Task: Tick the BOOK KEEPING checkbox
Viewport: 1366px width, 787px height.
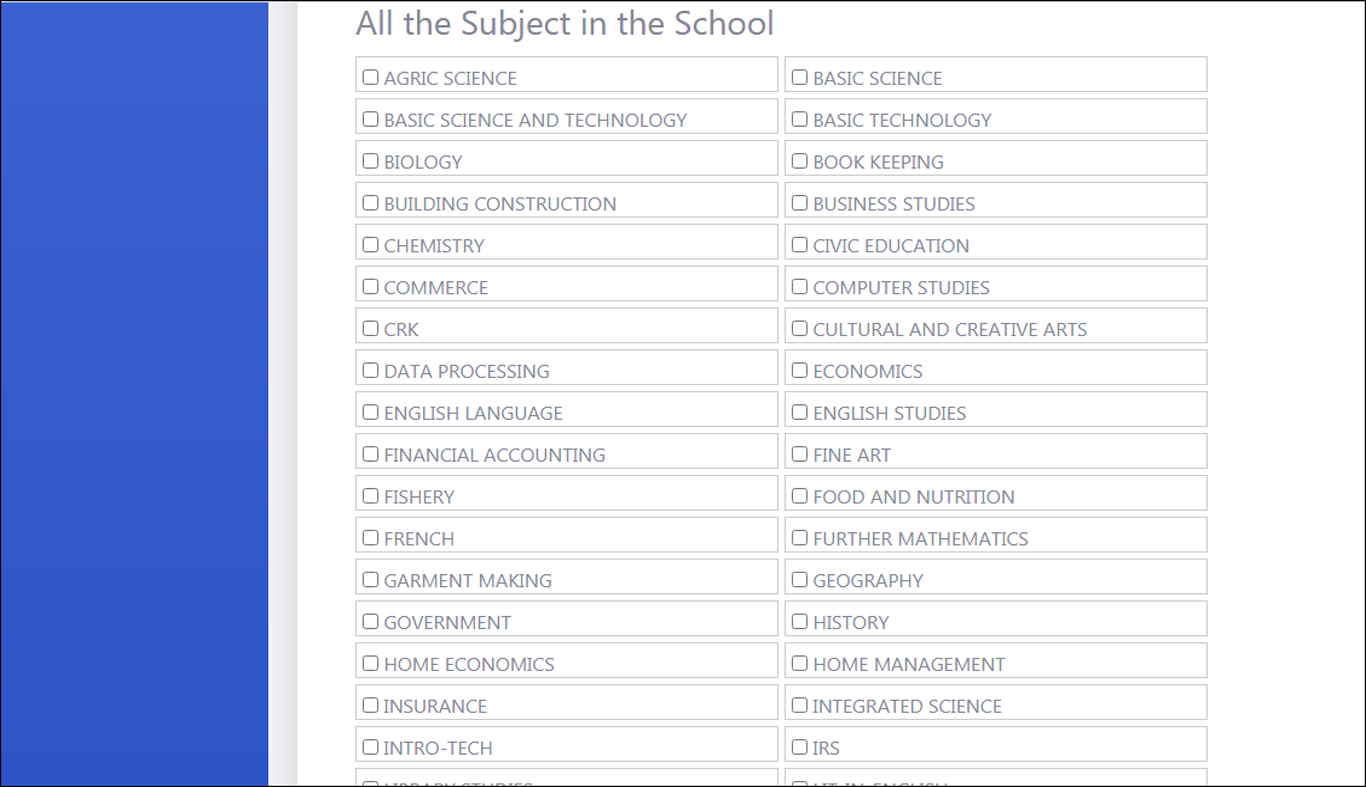Action: pos(799,161)
